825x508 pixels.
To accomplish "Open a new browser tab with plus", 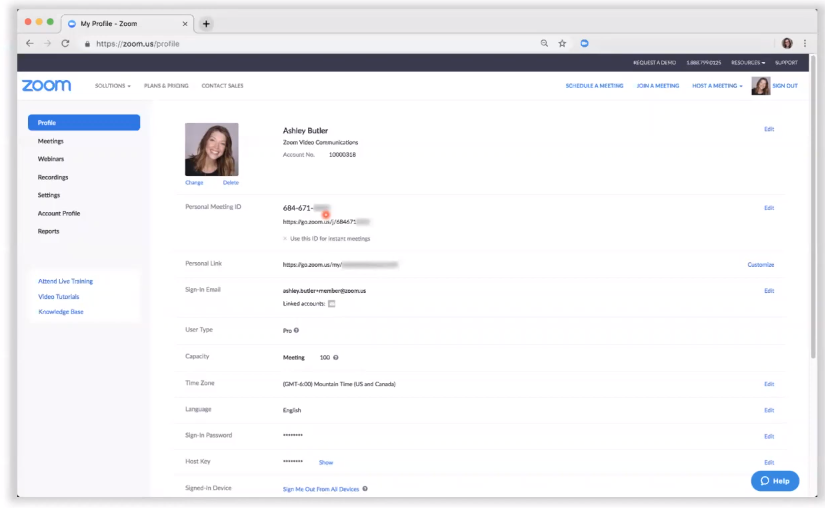I will coord(206,24).
